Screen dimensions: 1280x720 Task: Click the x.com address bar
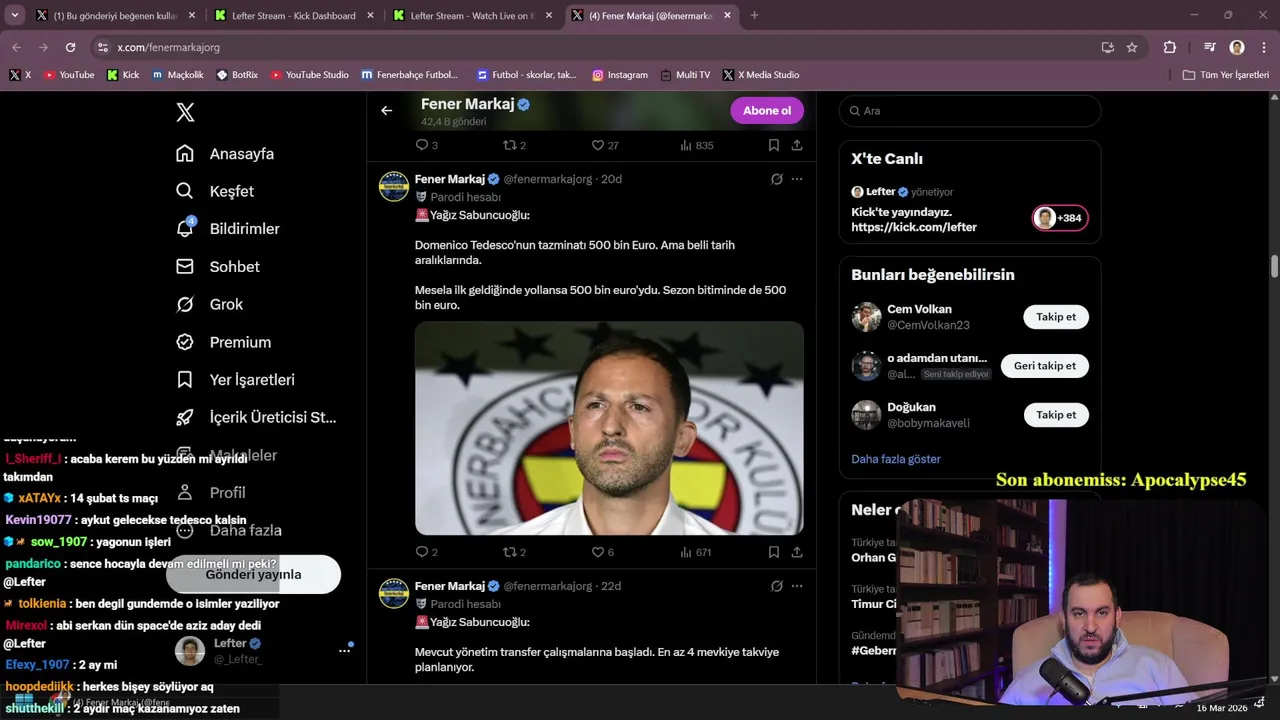coord(590,47)
